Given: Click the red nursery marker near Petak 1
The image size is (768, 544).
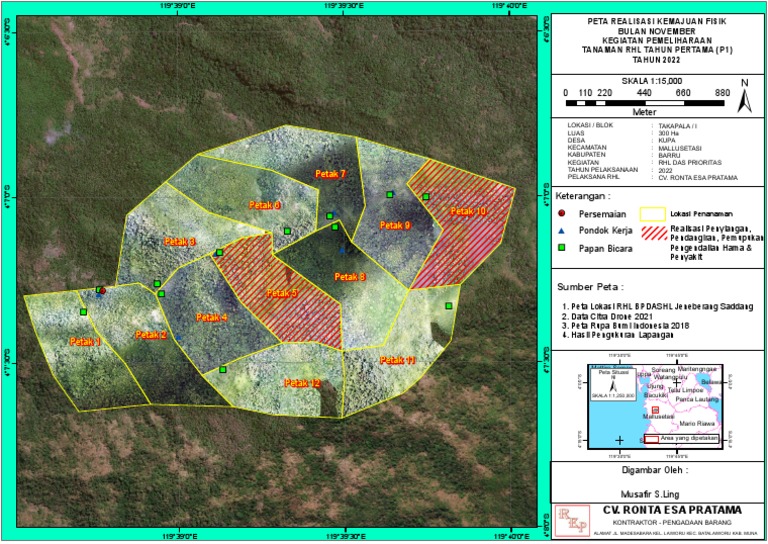Looking at the screenshot, I should point(103,291).
